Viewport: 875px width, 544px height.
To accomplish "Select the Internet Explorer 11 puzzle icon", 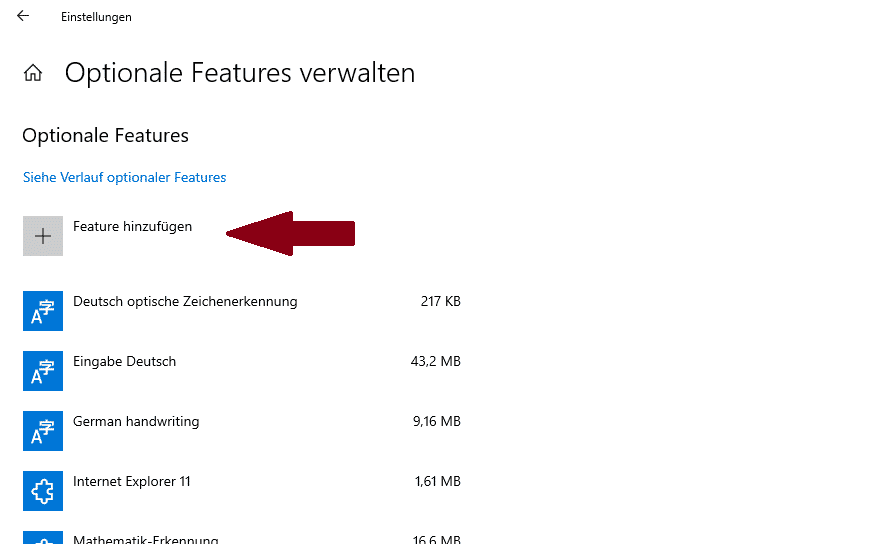I will click(43, 491).
